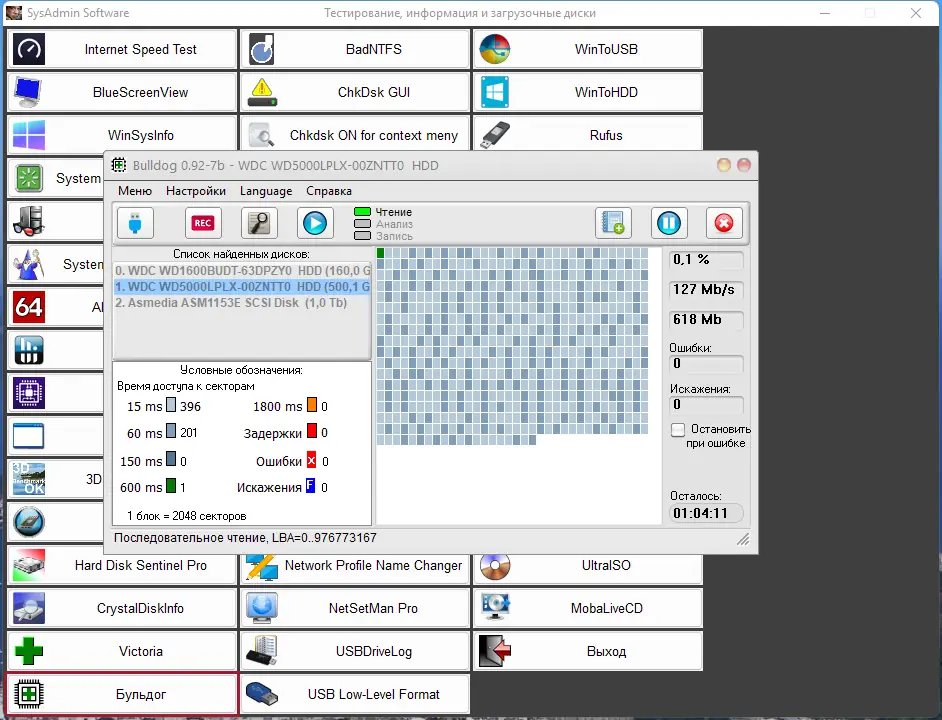Click the 15 ms color swatch in legend
The width and height of the screenshot is (942, 720).
[171, 404]
